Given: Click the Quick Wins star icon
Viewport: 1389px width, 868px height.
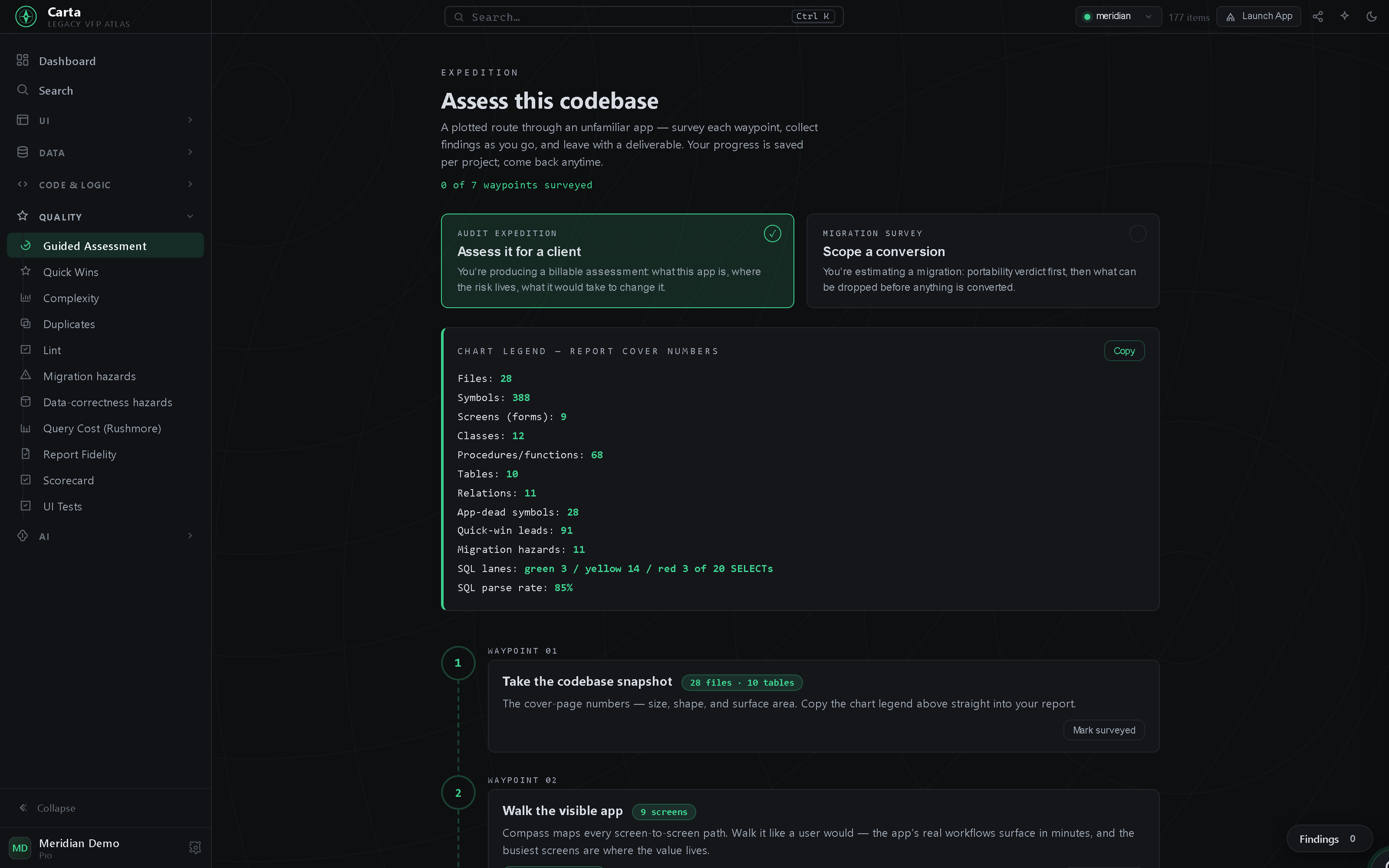Looking at the screenshot, I should (26, 271).
